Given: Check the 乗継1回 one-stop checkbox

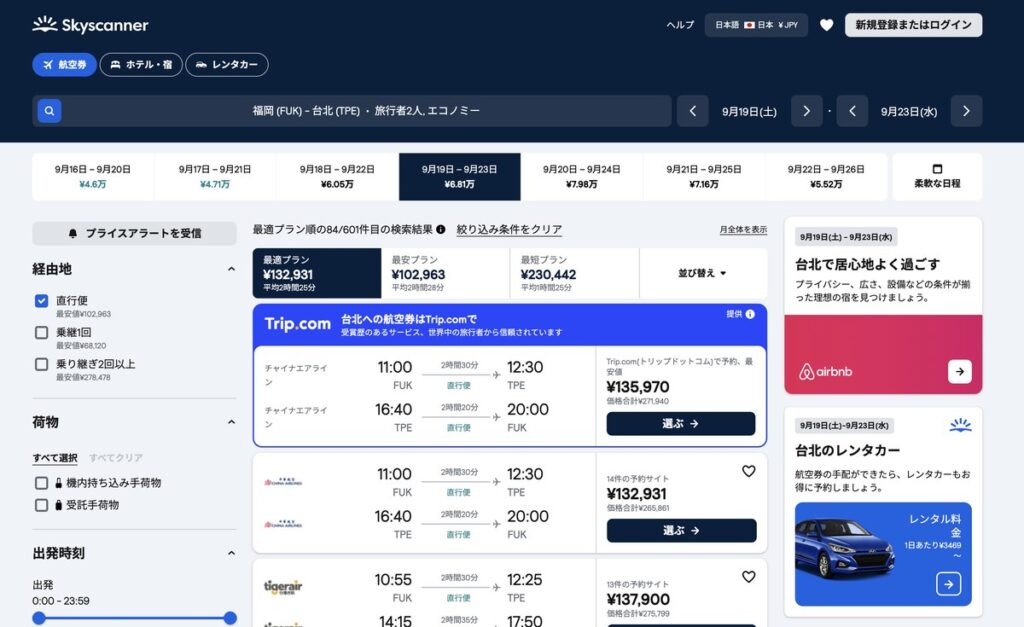Looking at the screenshot, I should 41,332.
